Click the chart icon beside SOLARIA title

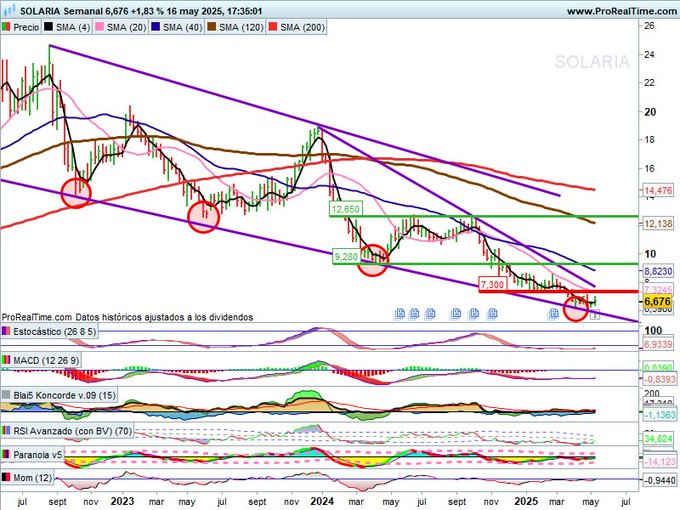point(9,10)
